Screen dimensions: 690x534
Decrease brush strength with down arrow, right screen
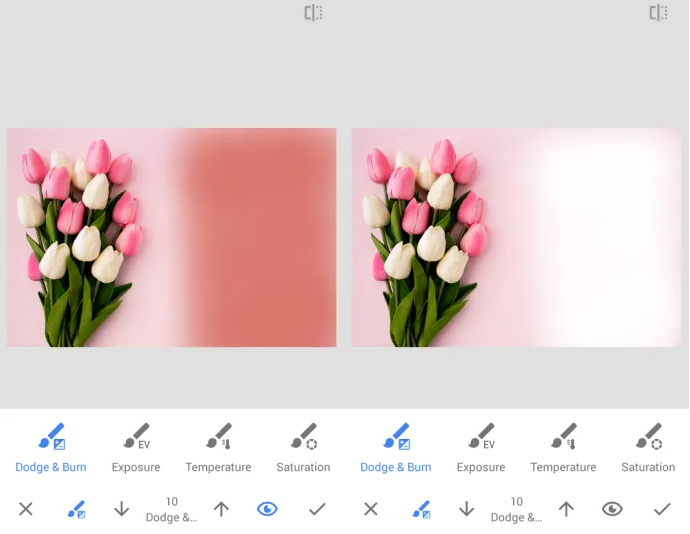tap(466, 509)
